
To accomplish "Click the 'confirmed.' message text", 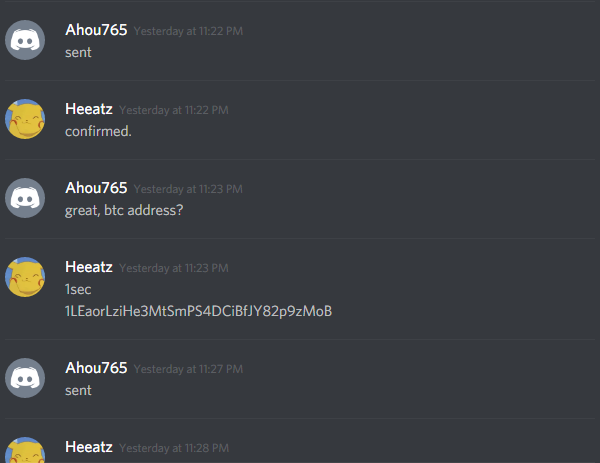I will [98, 131].
